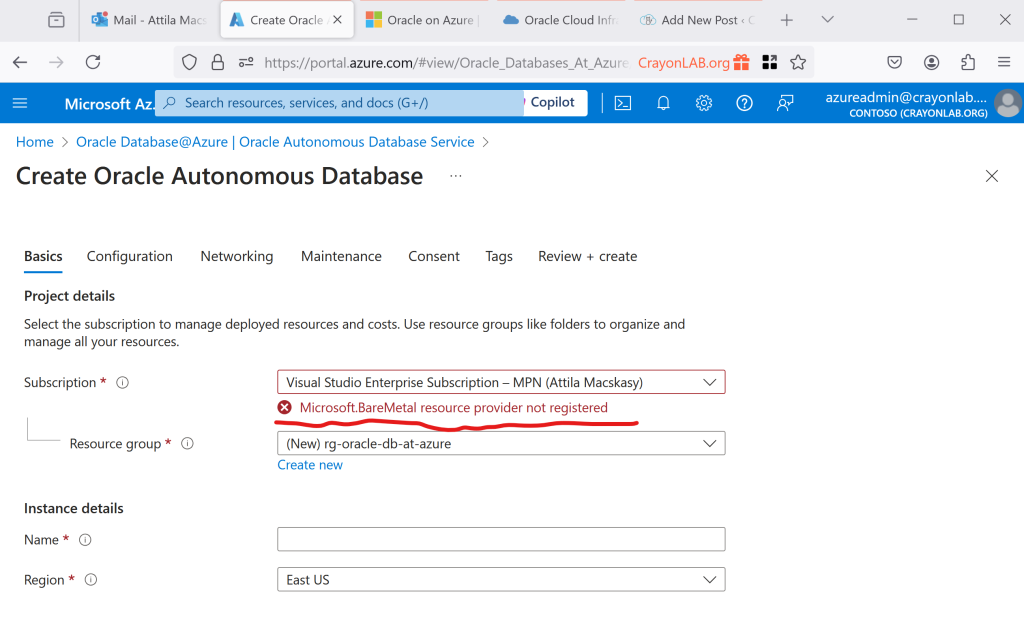Click the Create new resource group link
Viewport: 1024px width, 619px height.
click(310, 465)
